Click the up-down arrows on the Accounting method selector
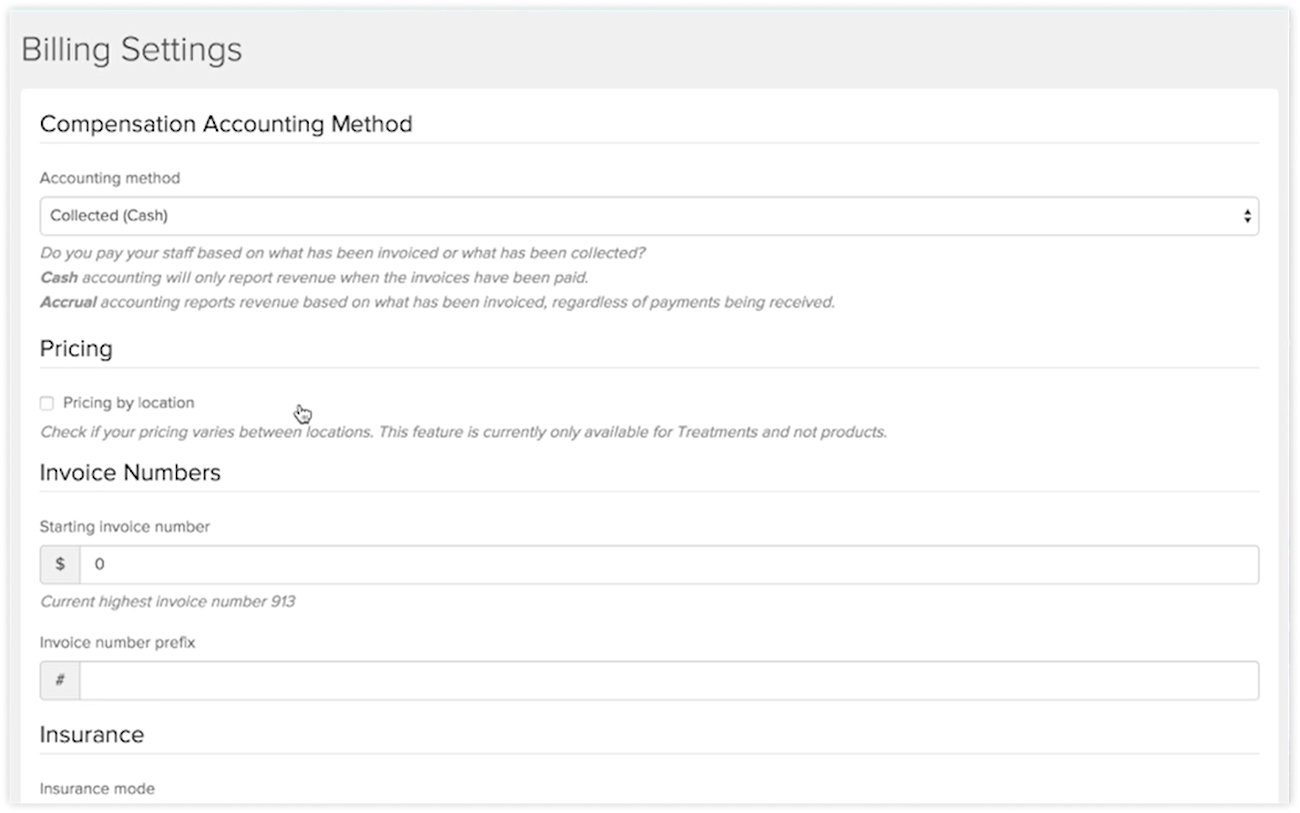Image resolution: width=1300 pixels, height=813 pixels. click(1246, 215)
